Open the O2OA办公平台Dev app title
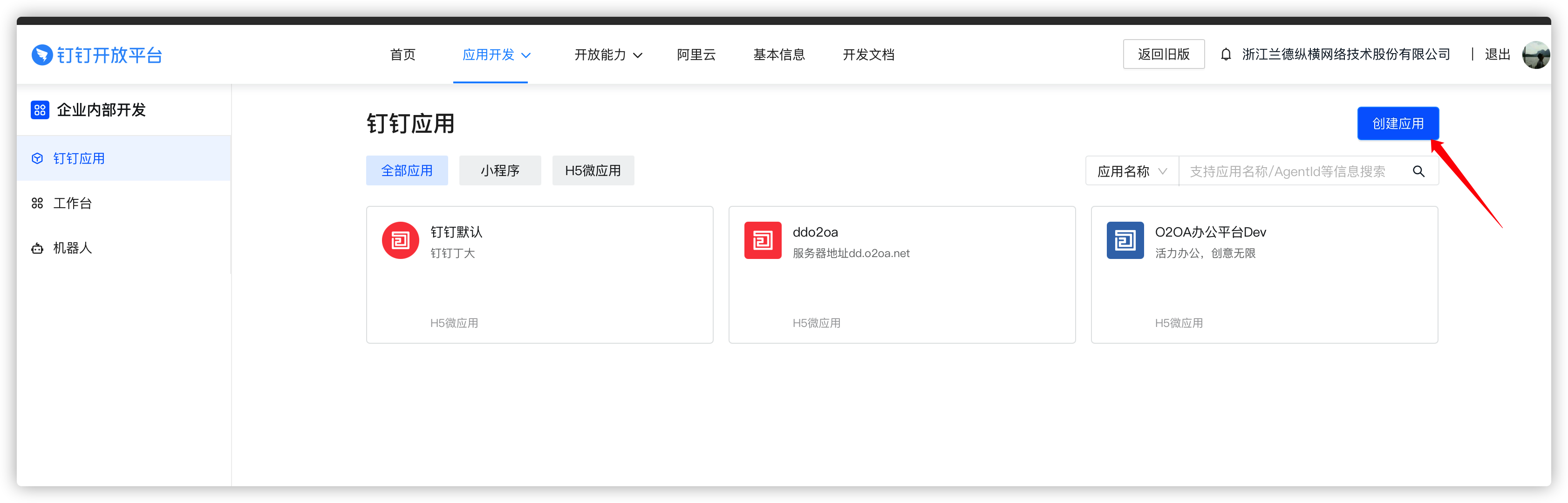 [1210, 232]
